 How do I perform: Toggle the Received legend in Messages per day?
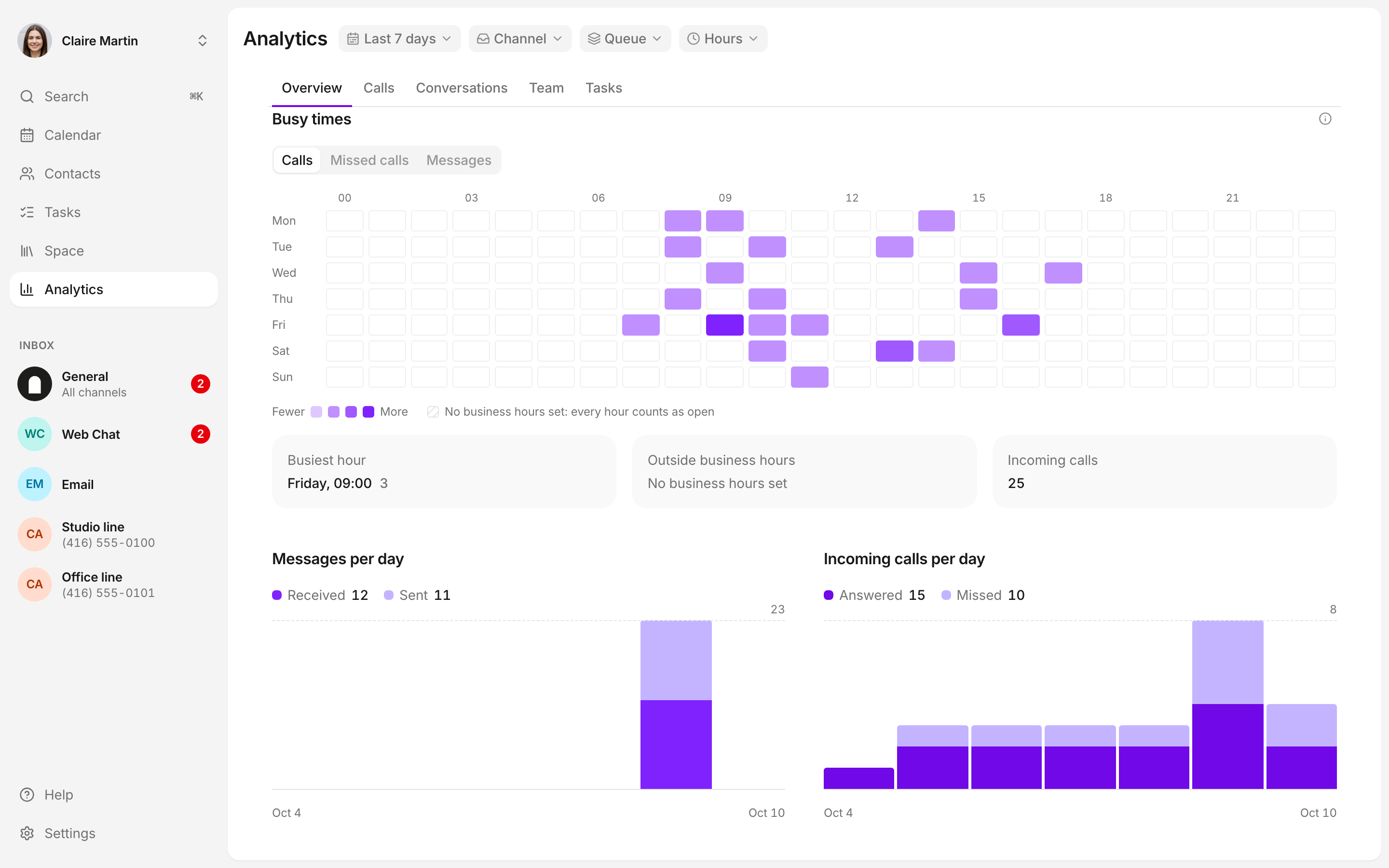click(320, 596)
